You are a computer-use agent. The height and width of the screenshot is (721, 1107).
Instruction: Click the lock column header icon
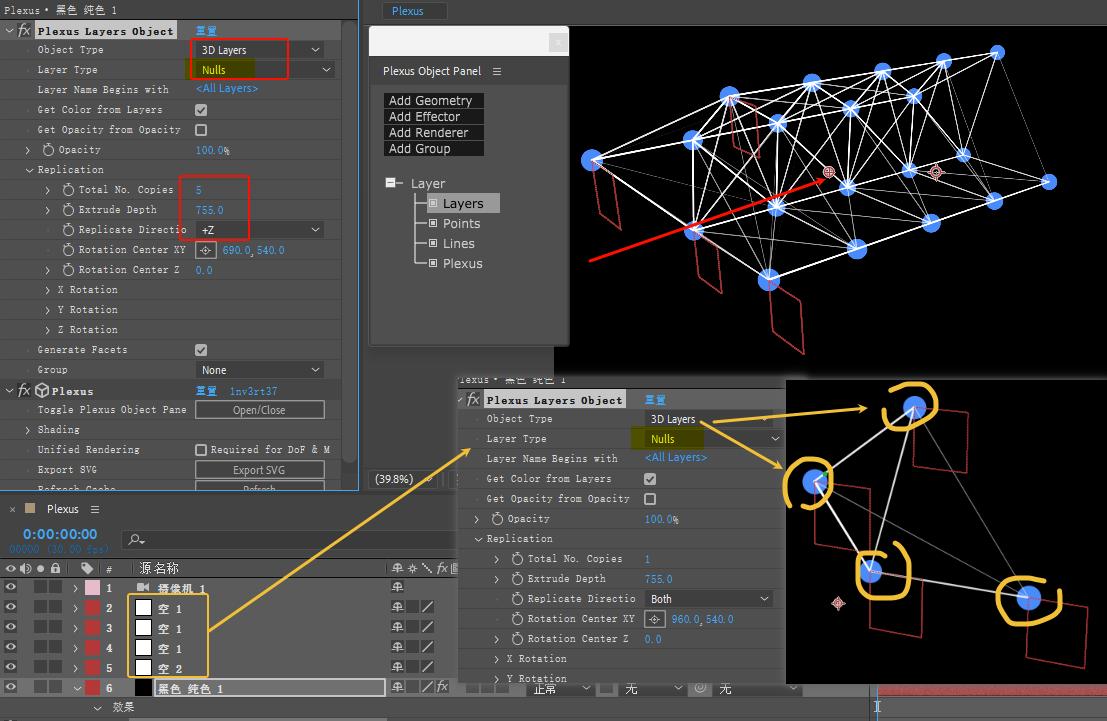coord(56,568)
